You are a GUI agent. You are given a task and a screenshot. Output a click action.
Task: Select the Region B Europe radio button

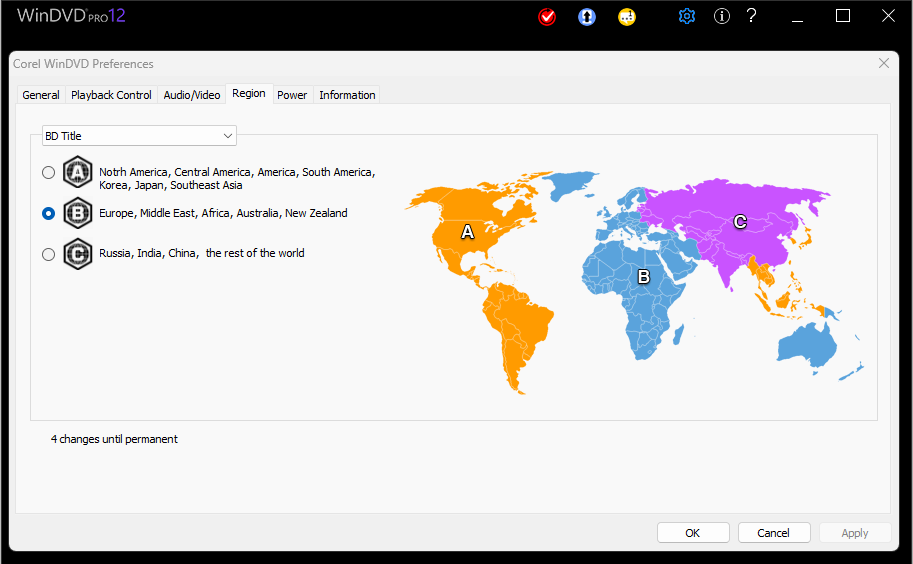point(49,213)
